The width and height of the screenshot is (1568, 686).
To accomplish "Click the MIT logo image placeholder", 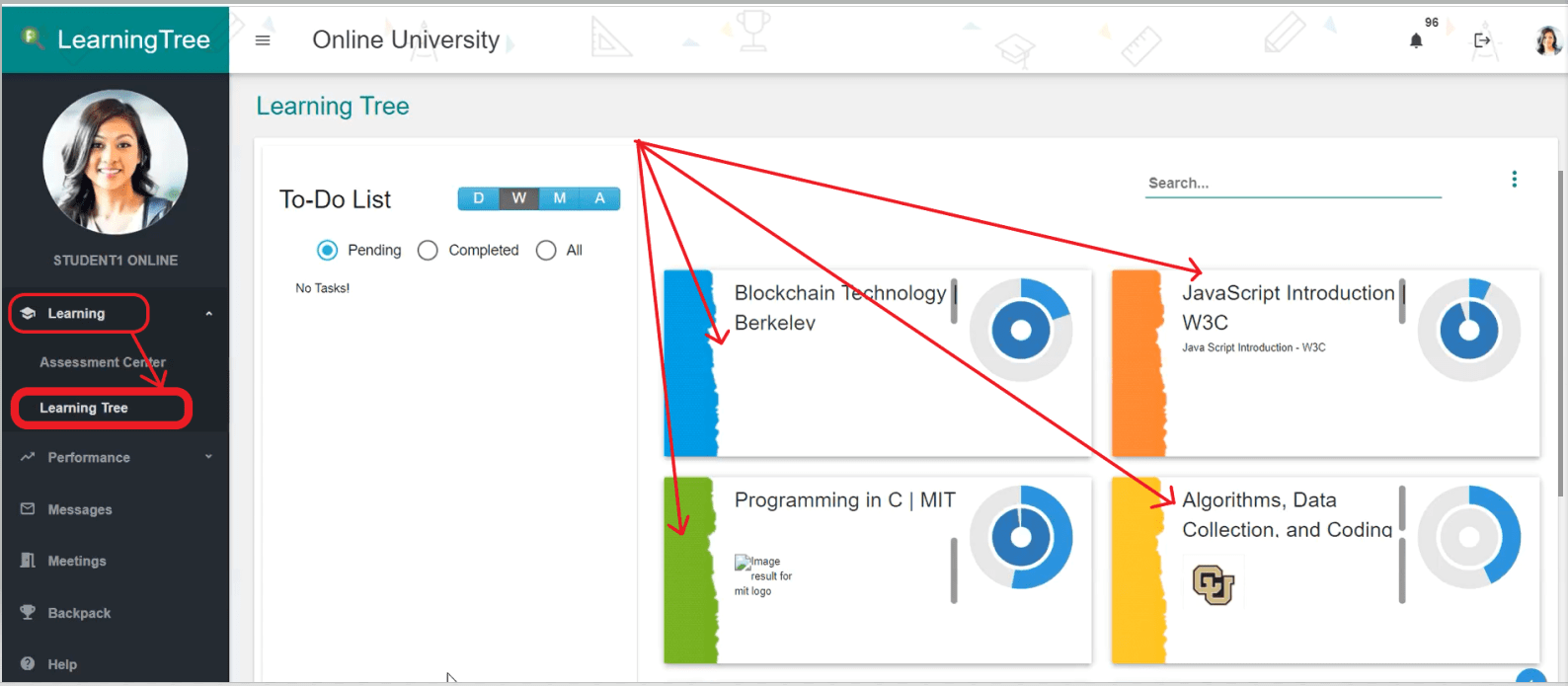I will point(763,575).
